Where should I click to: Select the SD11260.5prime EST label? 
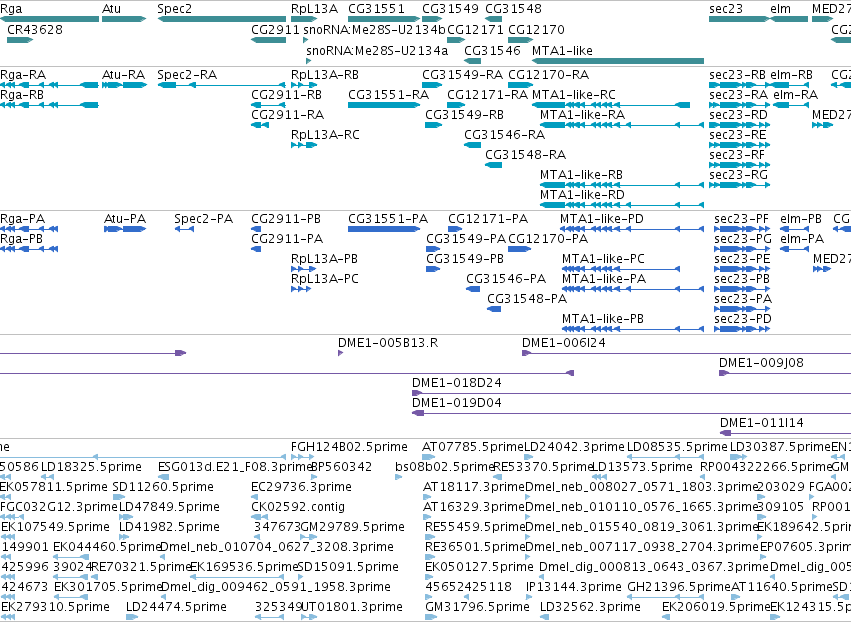click(x=163, y=487)
